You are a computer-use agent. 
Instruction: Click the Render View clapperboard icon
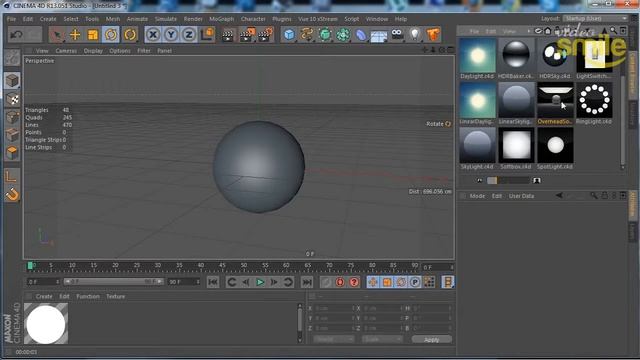click(x=228, y=36)
